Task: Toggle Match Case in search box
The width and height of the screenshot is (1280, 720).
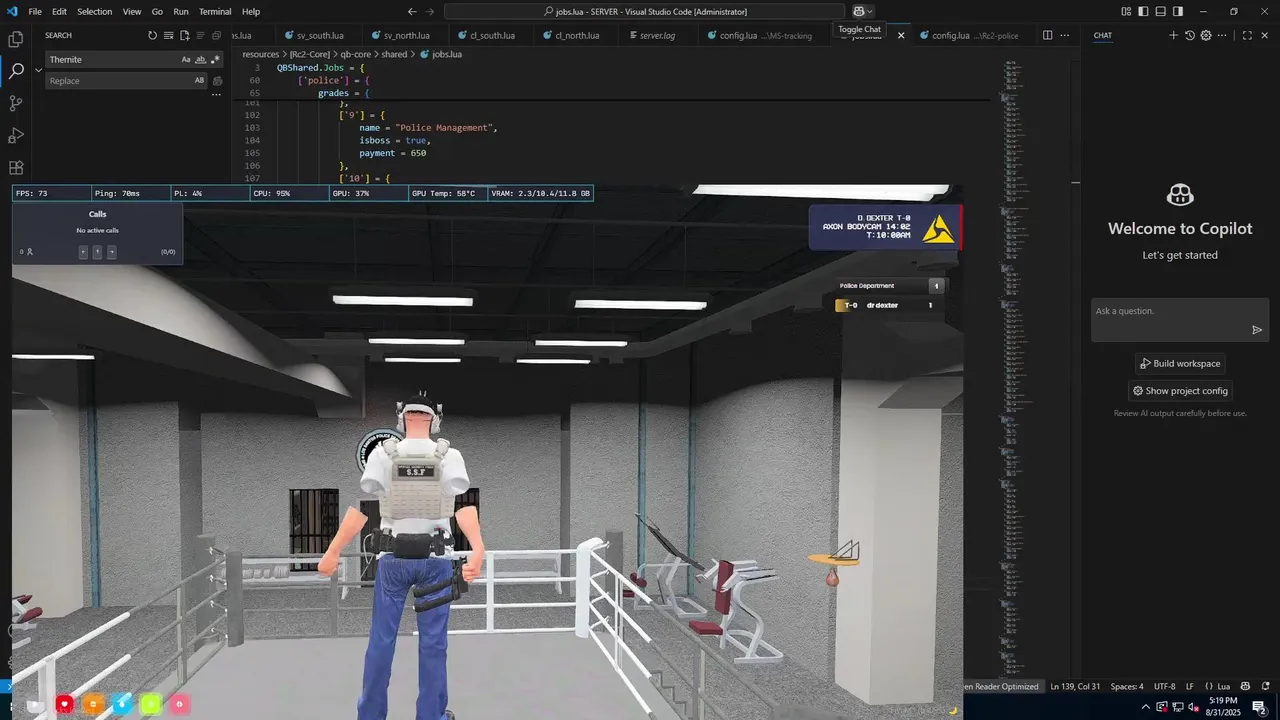Action: click(x=186, y=59)
